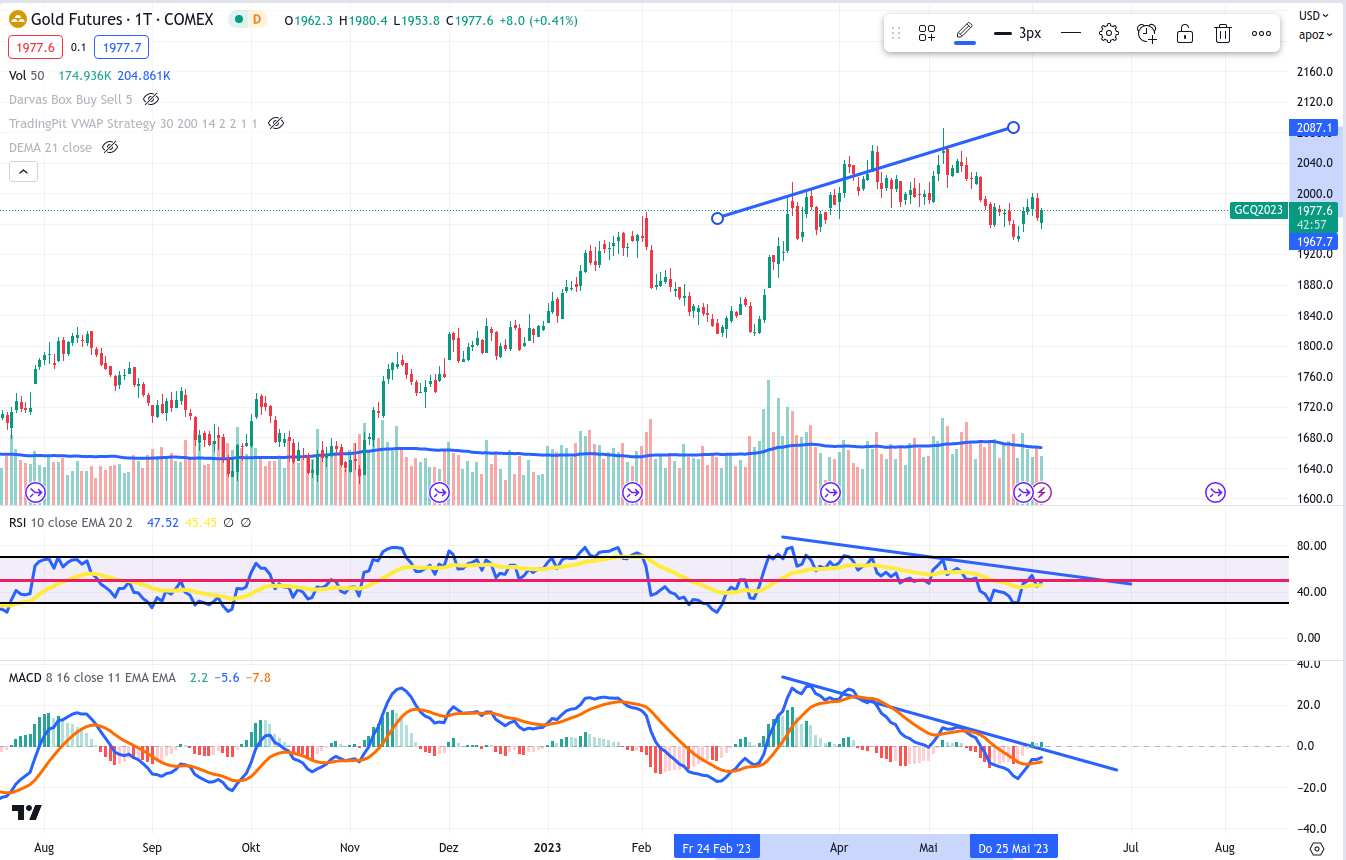Viewport: 1346px width, 860px height.
Task: Open the drawing settings gear
Action: (x=1108, y=32)
